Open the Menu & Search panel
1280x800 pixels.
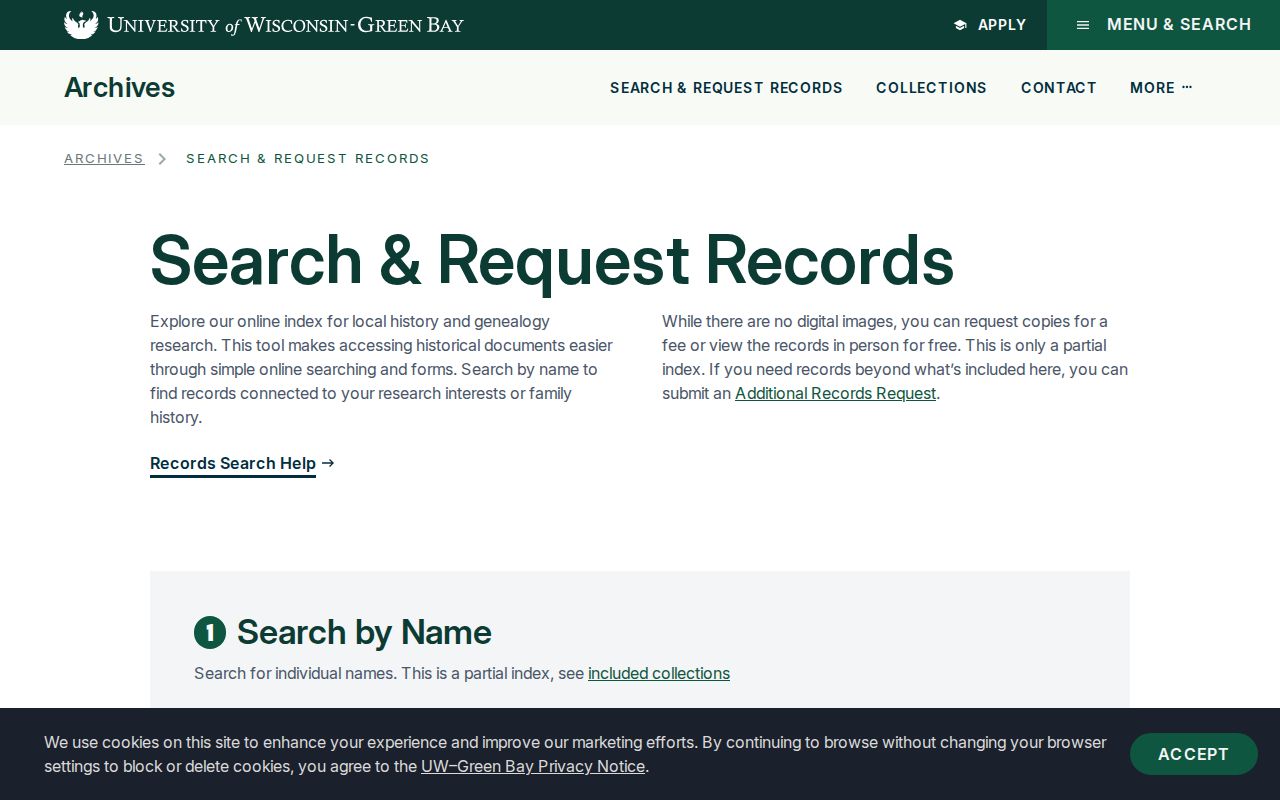tap(1163, 25)
